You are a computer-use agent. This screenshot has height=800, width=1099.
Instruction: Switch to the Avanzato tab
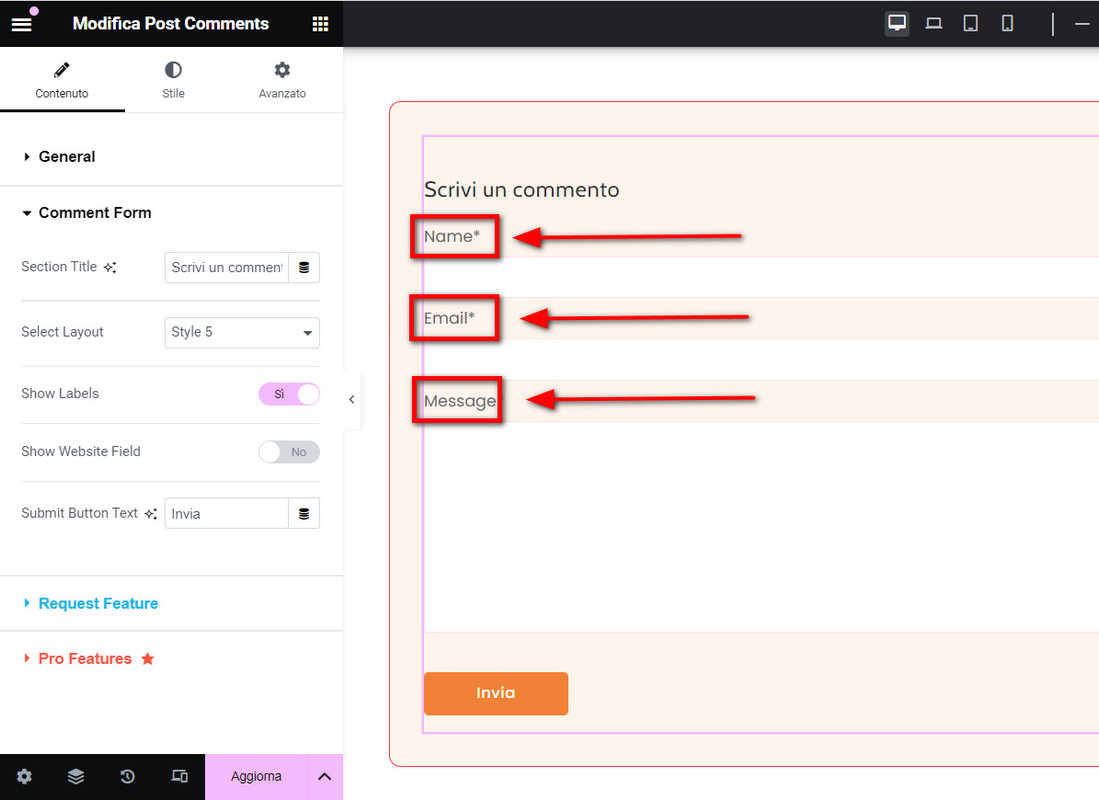coord(282,81)
